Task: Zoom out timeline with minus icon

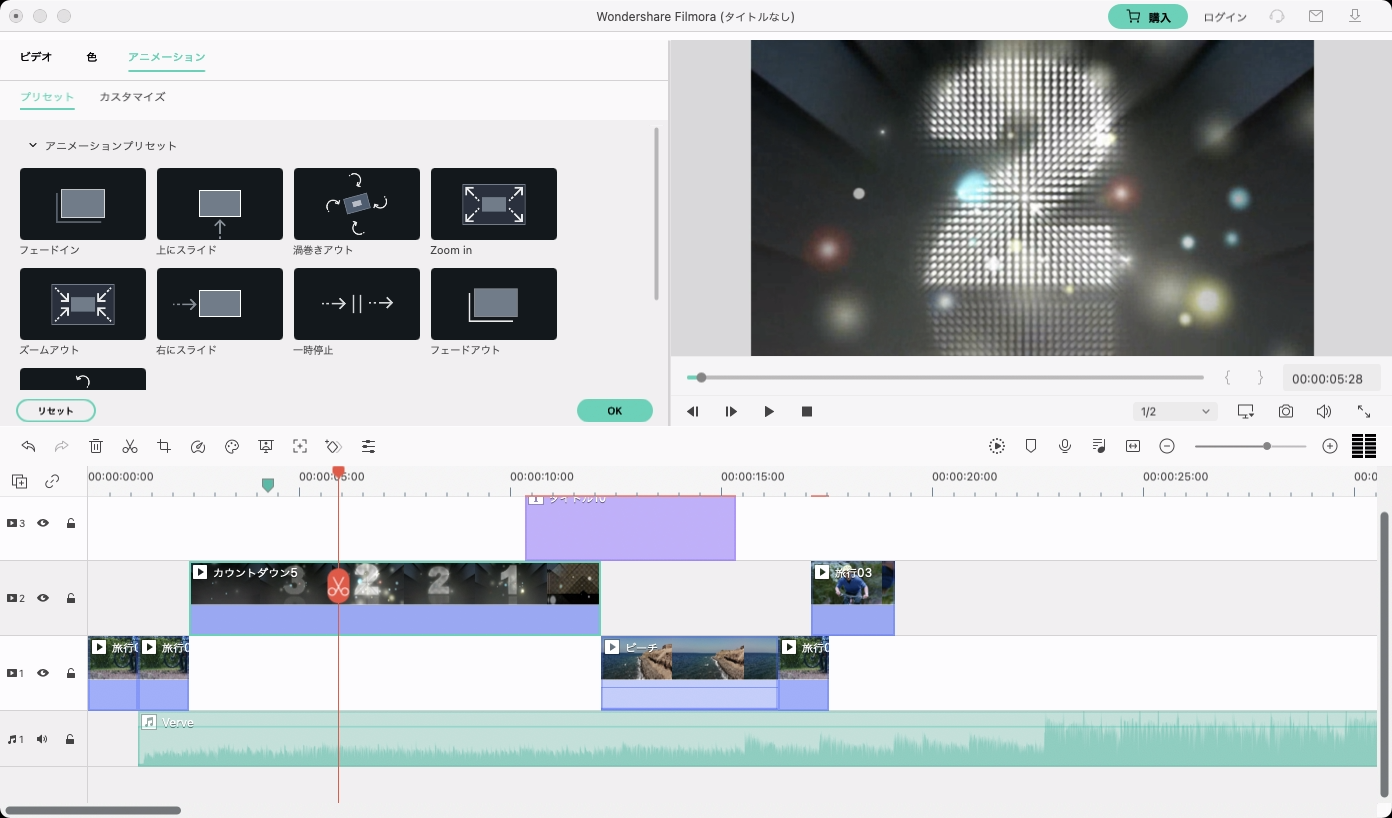Action: (x=1167, y=446)
